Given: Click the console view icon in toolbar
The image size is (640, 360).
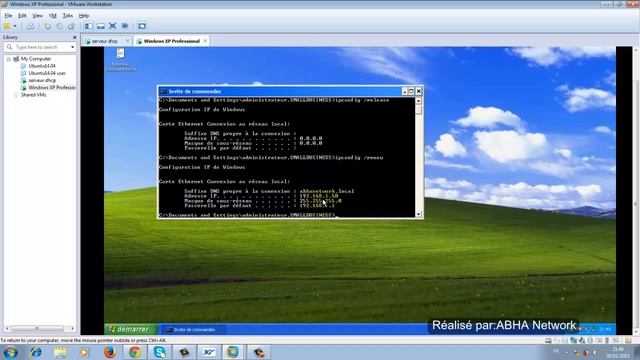Looking at the screenshot, I should pyautogui.click(x=142, y=26).
